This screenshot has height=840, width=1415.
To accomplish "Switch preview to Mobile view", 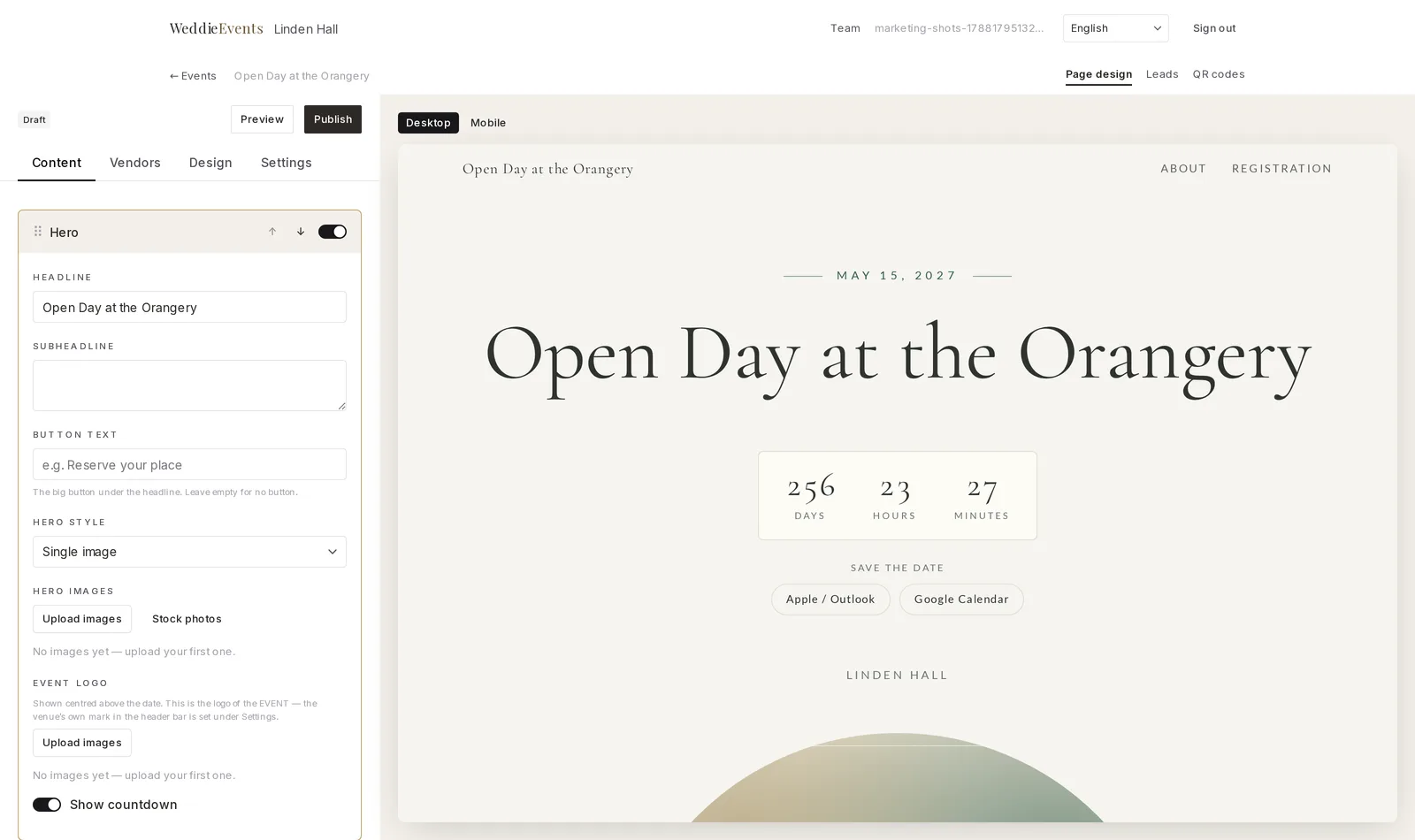I will click(x=488, y=123).
